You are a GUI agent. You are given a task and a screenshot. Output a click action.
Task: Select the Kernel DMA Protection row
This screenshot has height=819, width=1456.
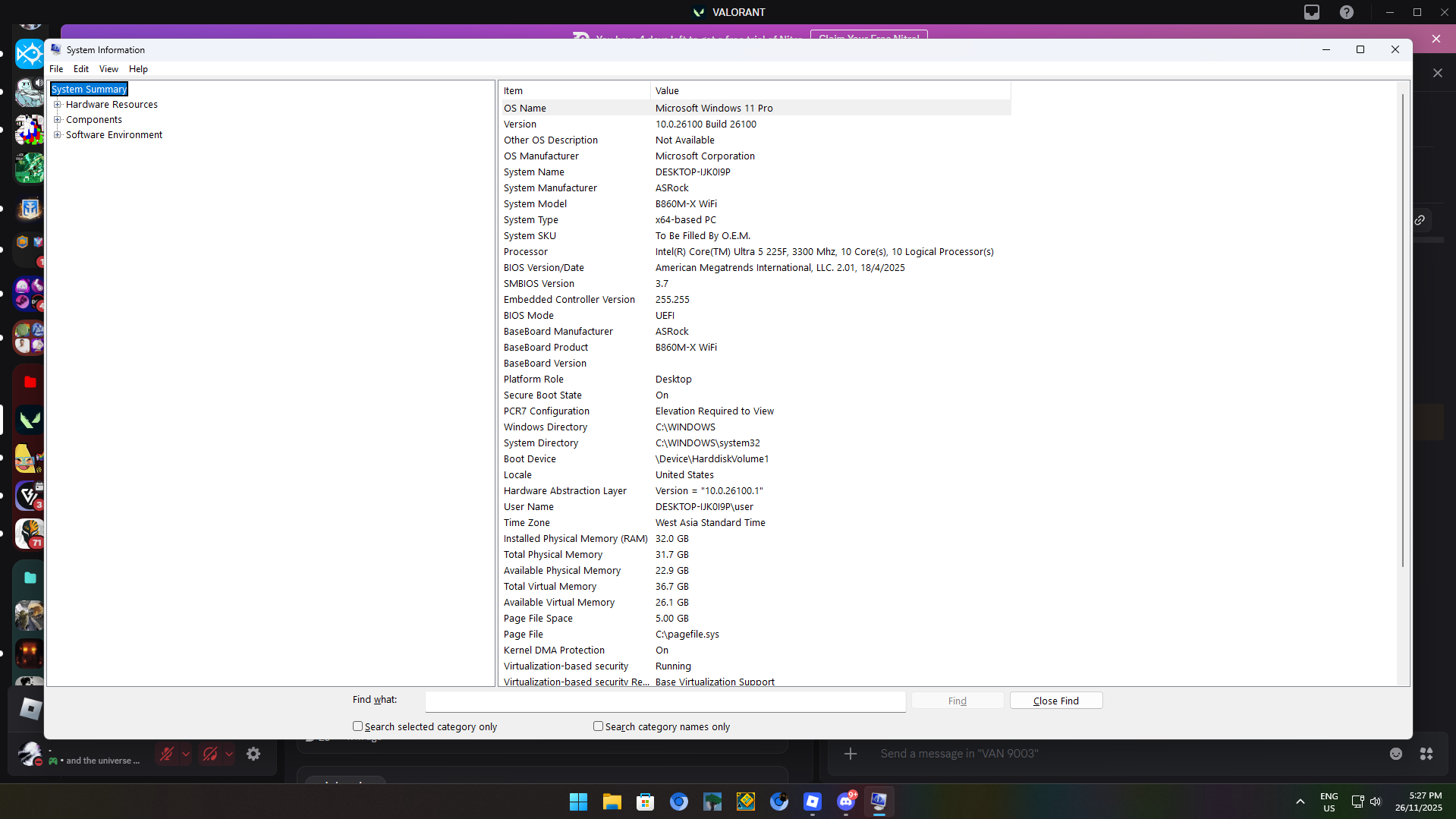pos(756,650)
